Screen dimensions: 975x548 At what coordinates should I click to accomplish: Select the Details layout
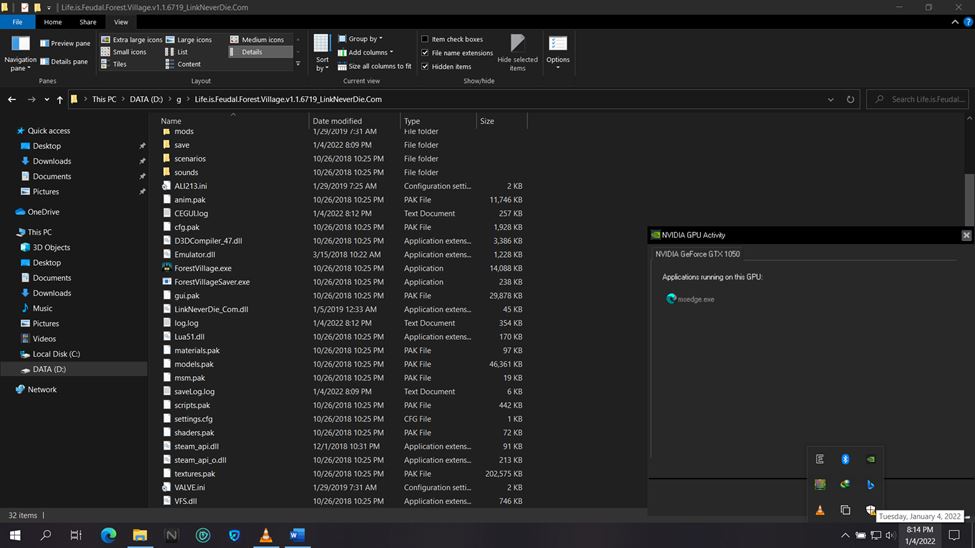pyautogui.click(x=260, y=52)
